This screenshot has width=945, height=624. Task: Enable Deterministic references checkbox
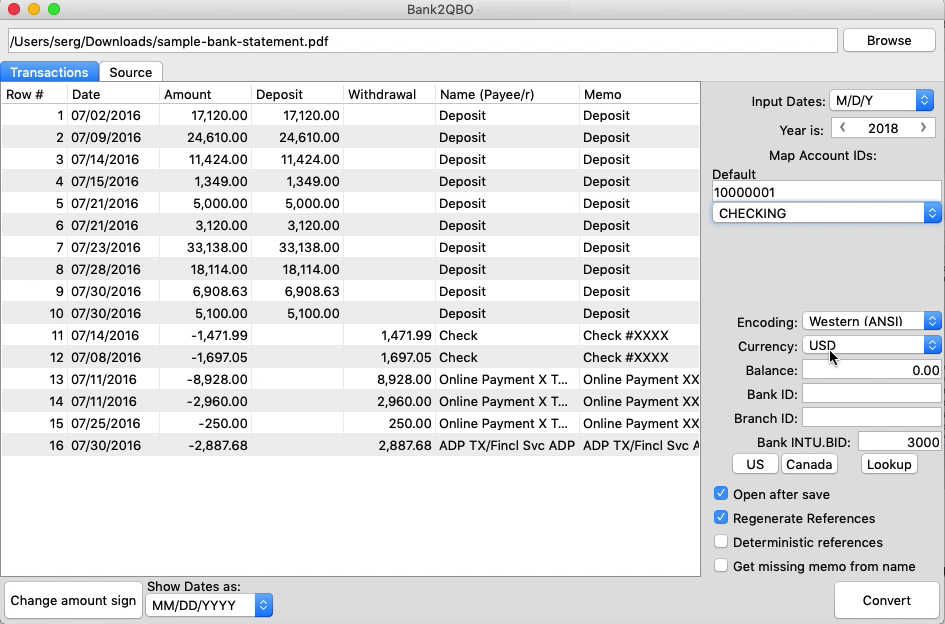pos(721,542)
